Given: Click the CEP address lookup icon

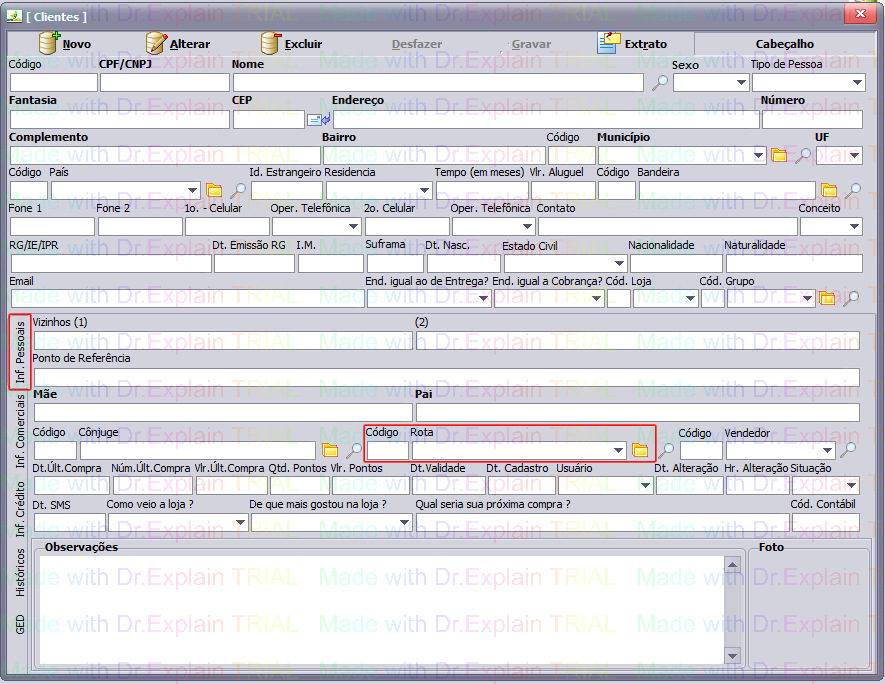Looking at the screenshot, I should pyautogui.click(x=318, y=120).
